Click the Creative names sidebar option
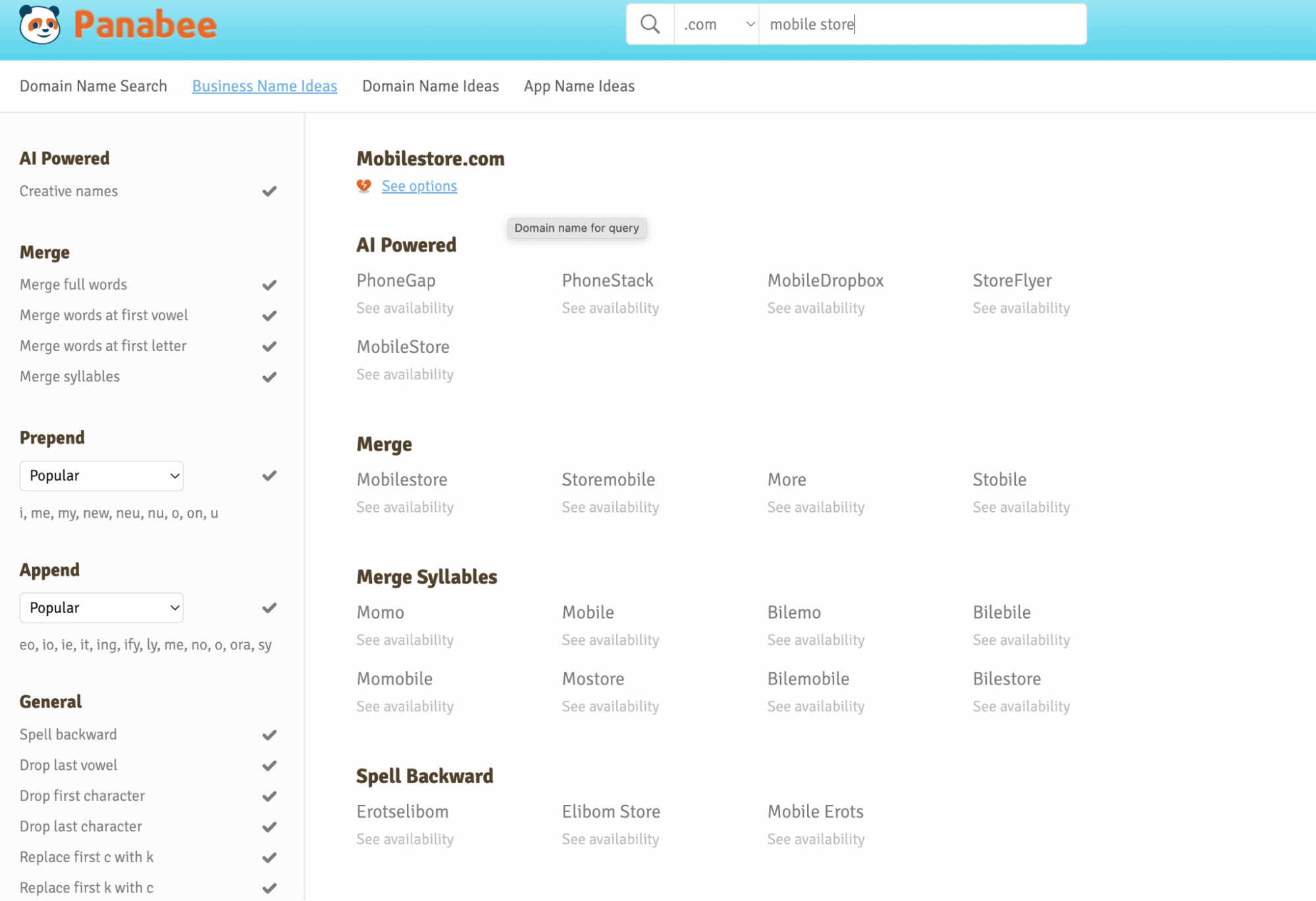Screen dimensions: 1316x901 point(68,191)
